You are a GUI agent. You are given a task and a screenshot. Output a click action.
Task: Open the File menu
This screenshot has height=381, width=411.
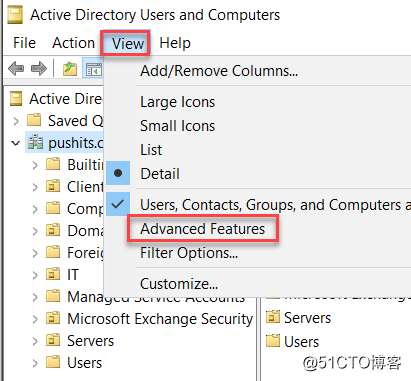24,43
